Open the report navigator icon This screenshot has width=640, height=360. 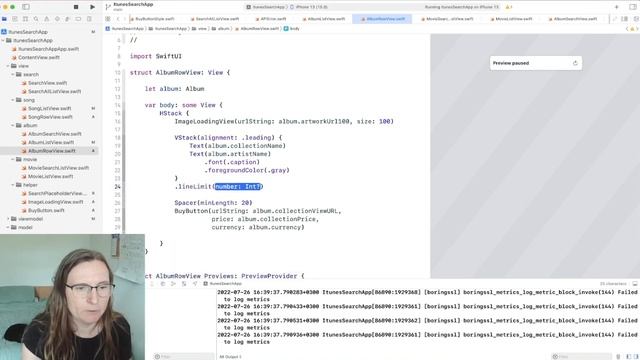(x=89, y=19)
